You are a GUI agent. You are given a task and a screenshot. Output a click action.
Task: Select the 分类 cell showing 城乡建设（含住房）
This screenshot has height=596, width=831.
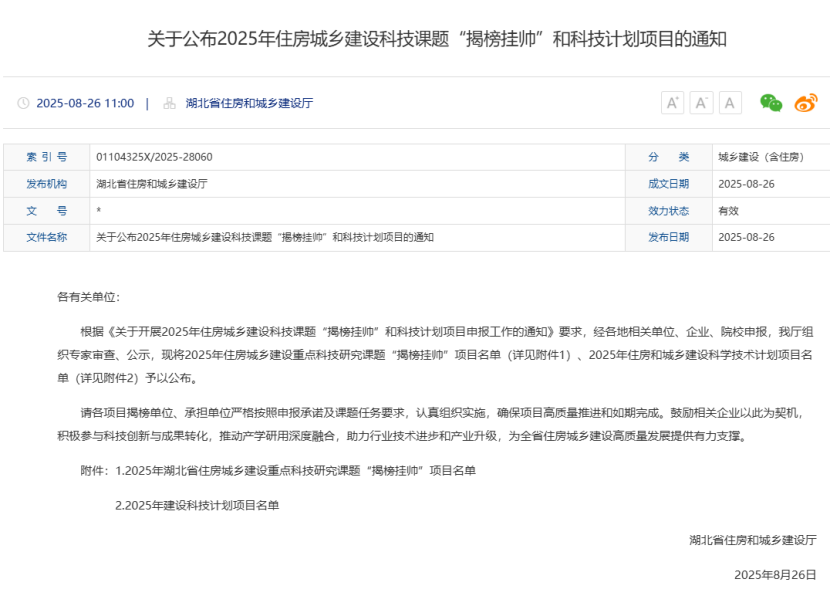point(760,157)
